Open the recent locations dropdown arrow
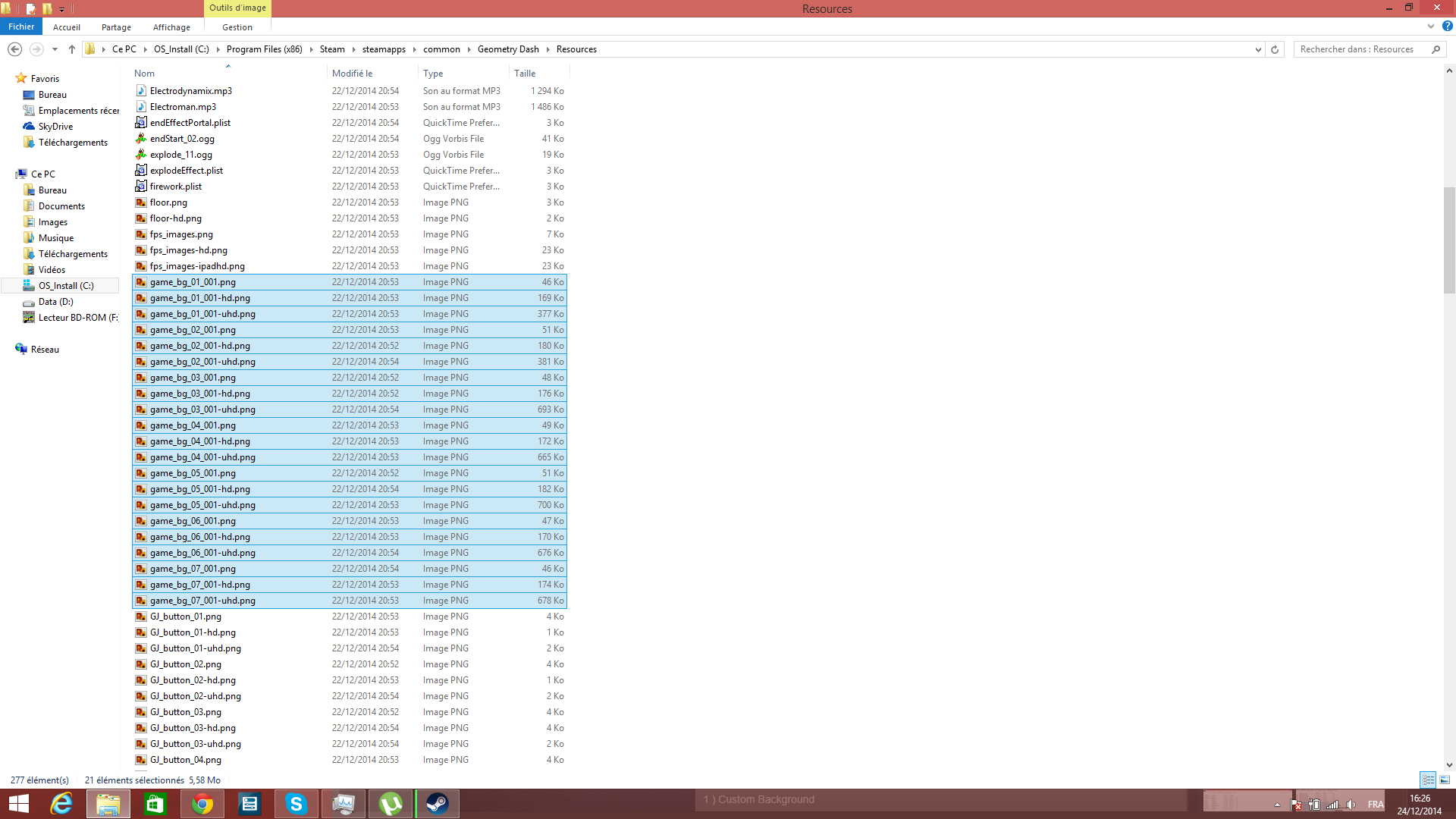 (x=55, y=49)
